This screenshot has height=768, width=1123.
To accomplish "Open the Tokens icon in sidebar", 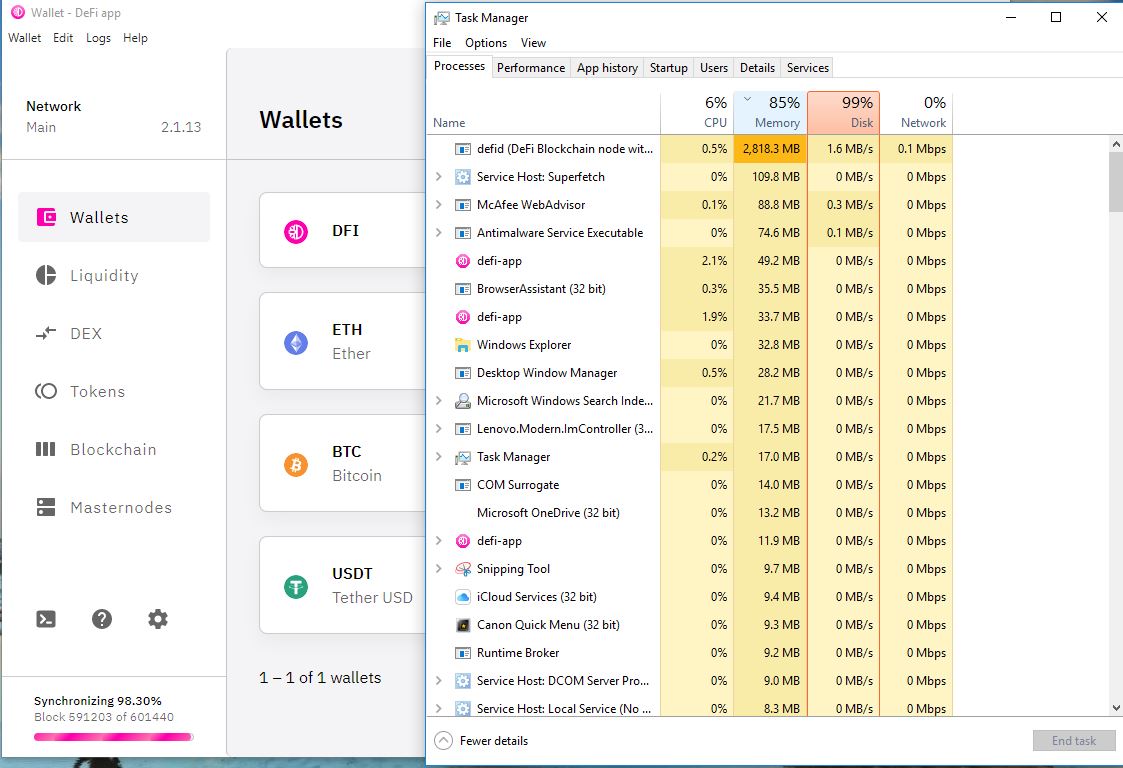I will pyautogui.click(x=46, y=391).
